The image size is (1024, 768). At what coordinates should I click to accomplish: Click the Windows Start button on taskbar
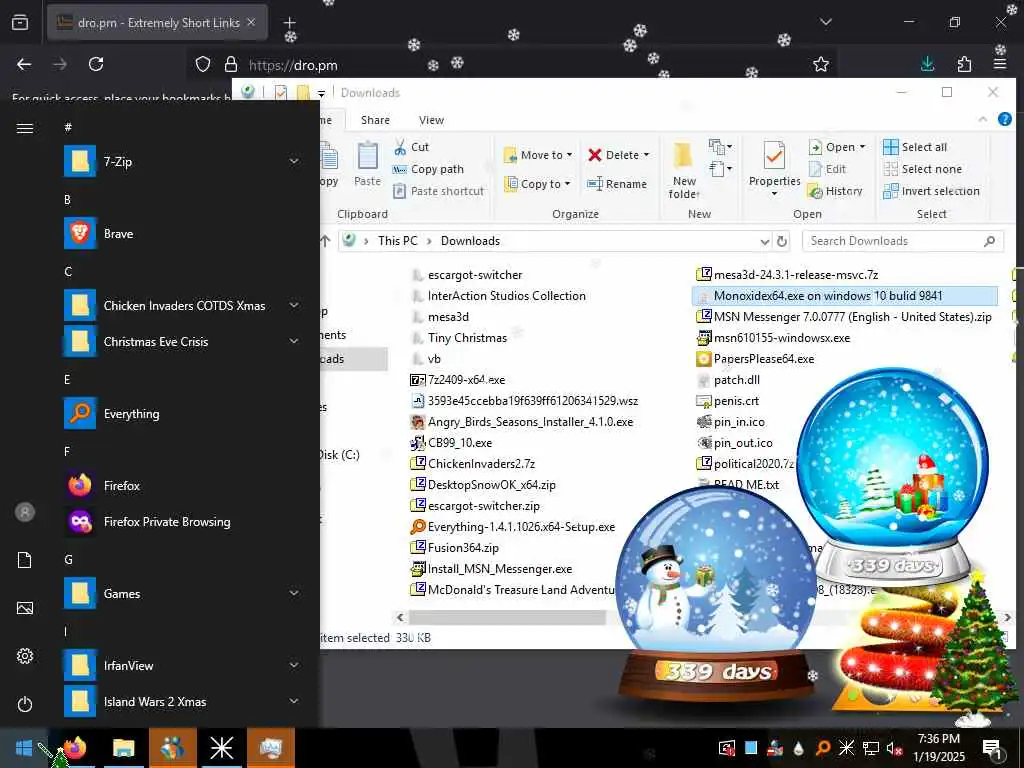pyautogui.click(x=24, y=748)
